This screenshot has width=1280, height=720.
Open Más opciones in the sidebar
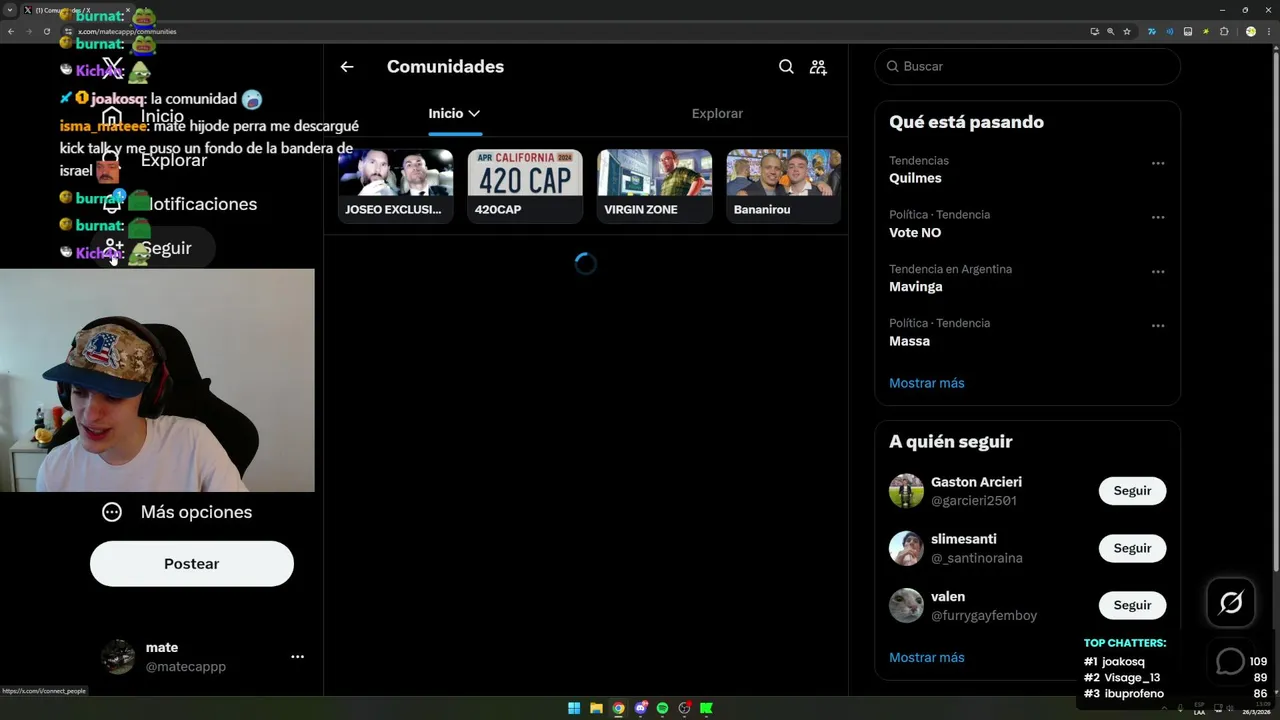[177, 512]
